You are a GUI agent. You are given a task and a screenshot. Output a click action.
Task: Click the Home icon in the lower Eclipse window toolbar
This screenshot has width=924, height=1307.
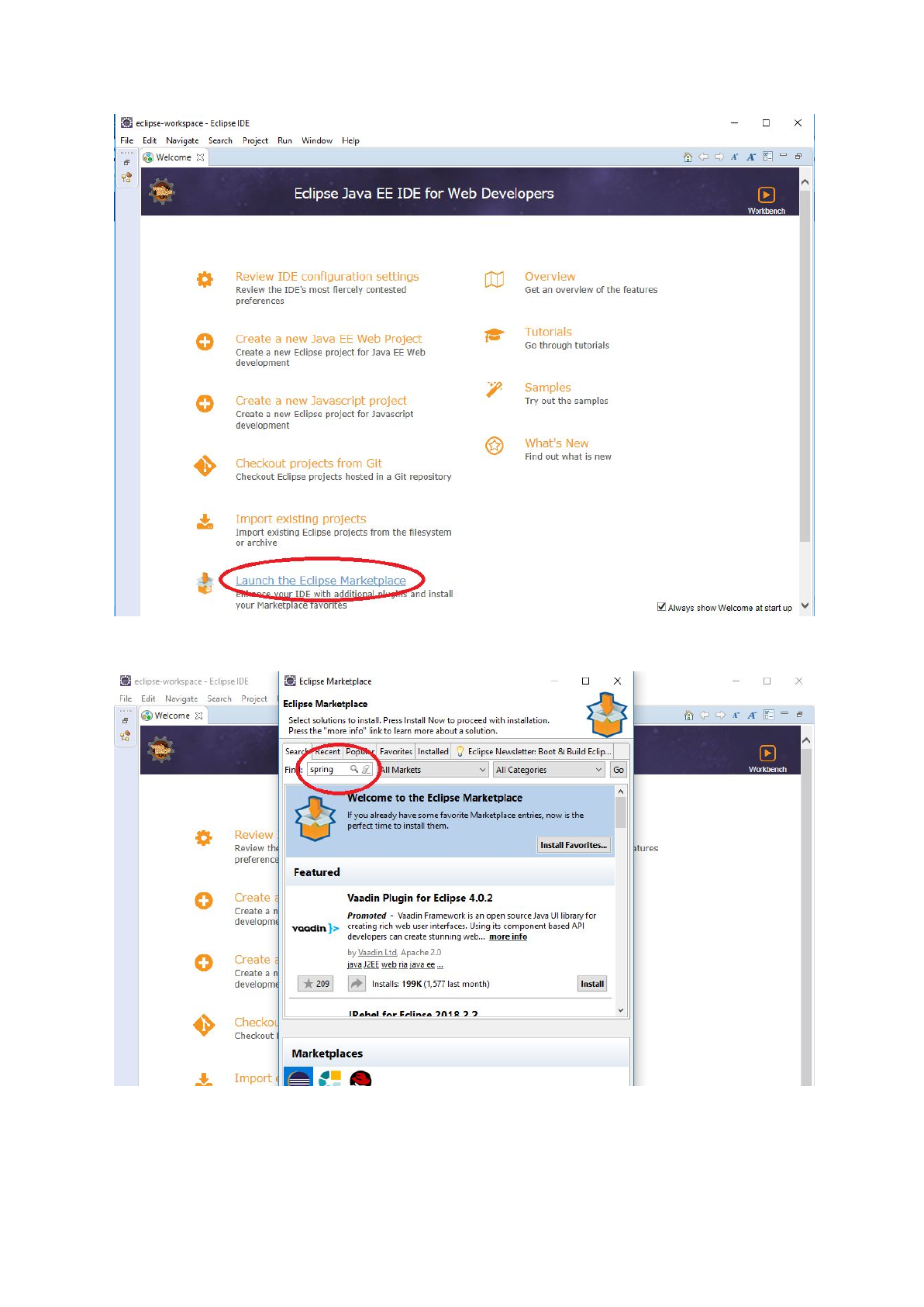688,715
